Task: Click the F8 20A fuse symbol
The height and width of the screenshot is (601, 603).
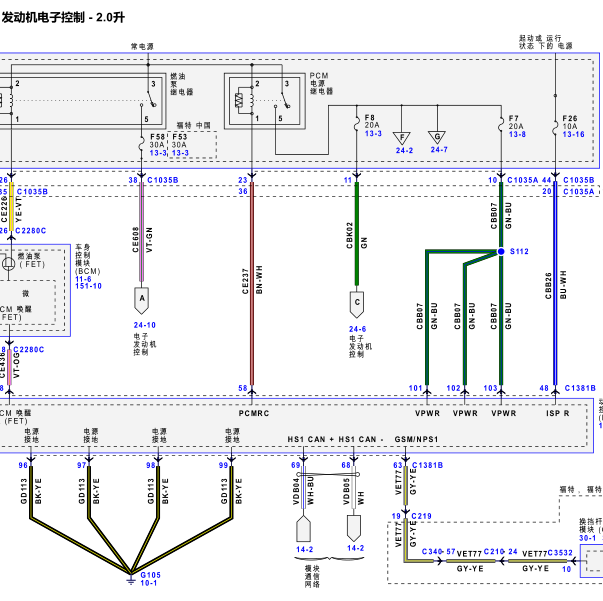Action: tap(356, 124)
